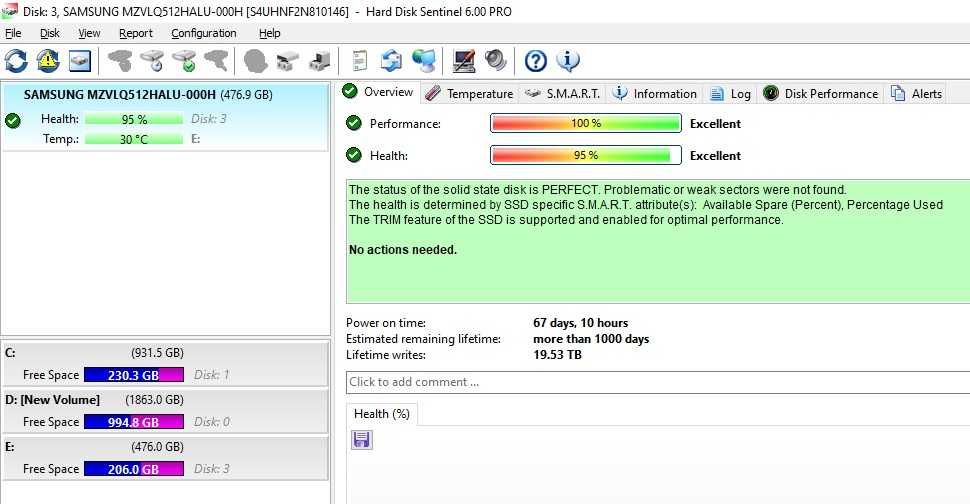Viewport: 970px width, 504px height.
Task: Click the disk-with-clock test toolbar icon
Action: coord(152,61)
